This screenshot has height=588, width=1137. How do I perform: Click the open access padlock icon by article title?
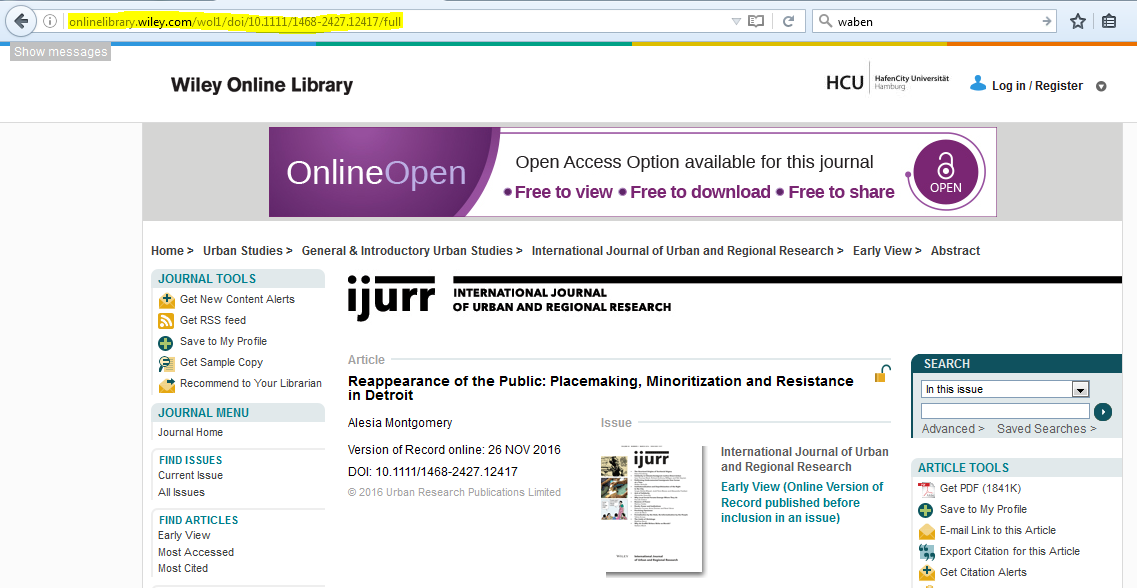(x=882, y=373)
